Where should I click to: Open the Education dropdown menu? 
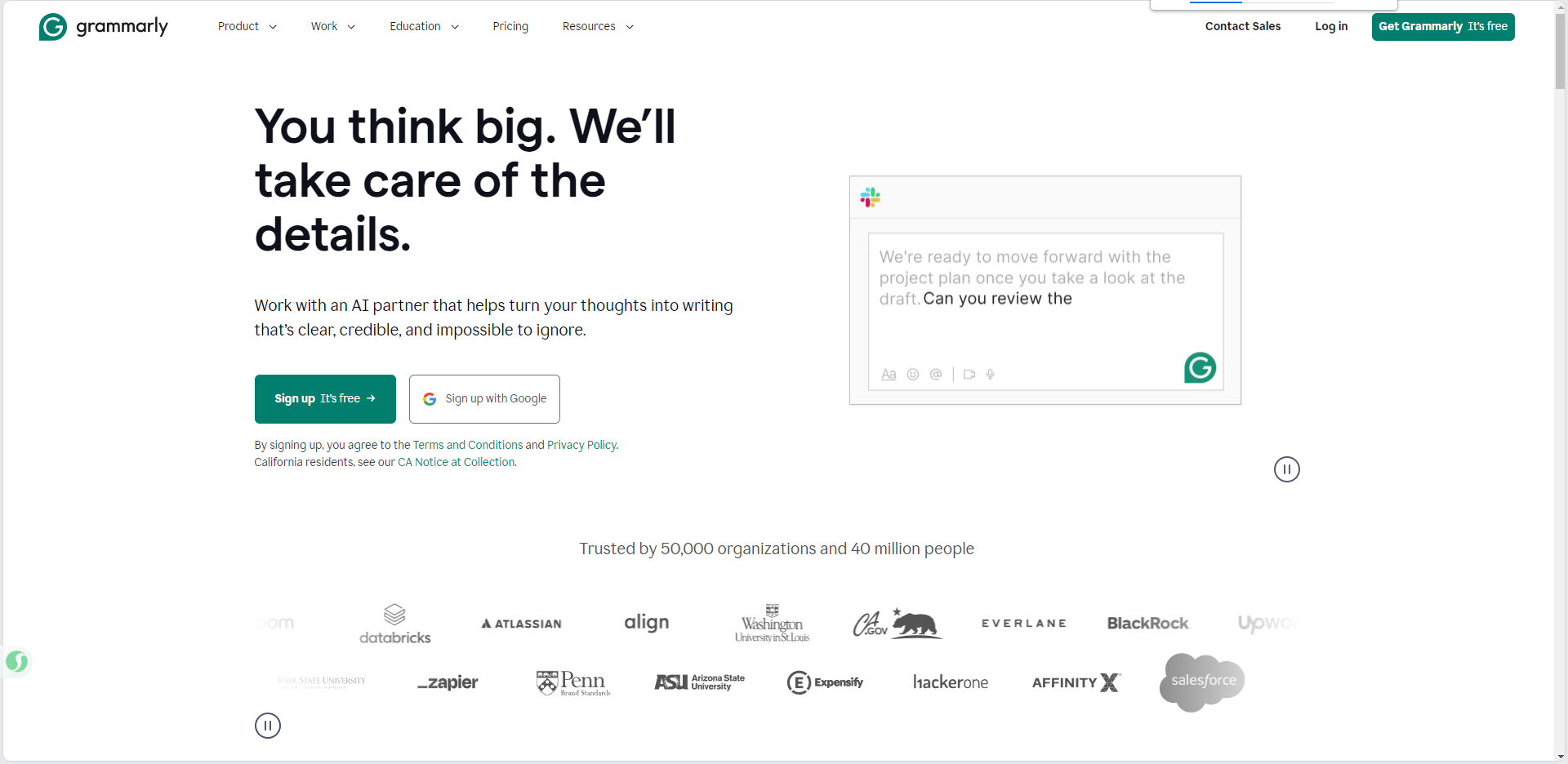coord(424,27)
